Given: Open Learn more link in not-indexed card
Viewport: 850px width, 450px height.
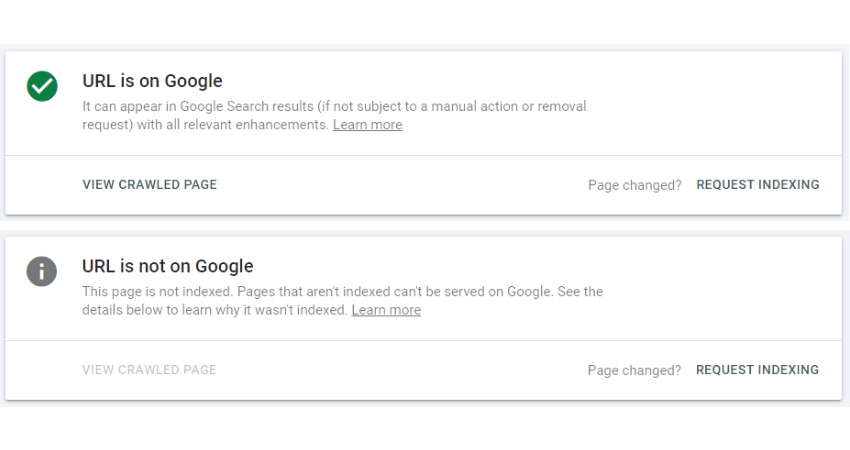Looking at the screenshot, I should pos(386,310).
